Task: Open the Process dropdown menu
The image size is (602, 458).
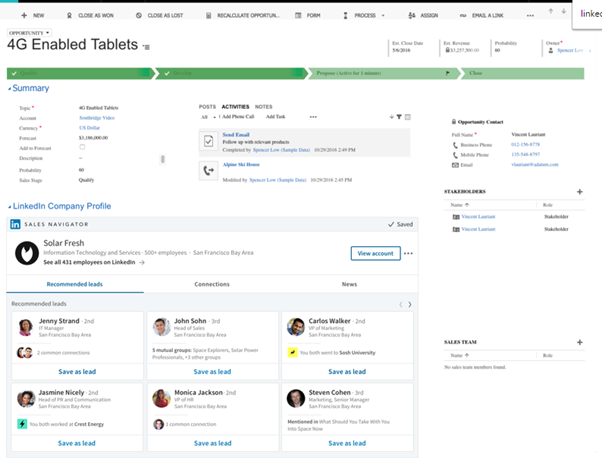Action: 364,15
